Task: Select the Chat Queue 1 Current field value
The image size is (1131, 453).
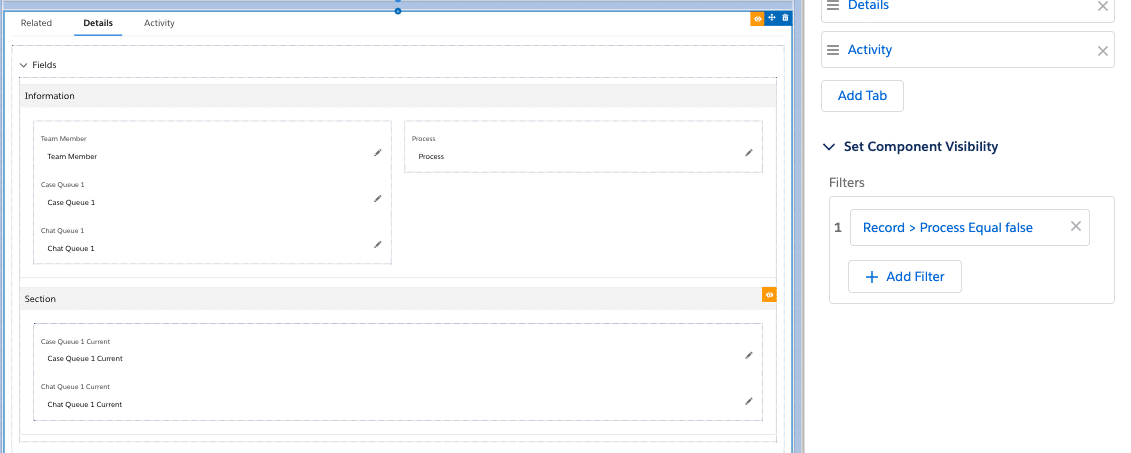Action: pyautogui.click(x=85, y=405)
